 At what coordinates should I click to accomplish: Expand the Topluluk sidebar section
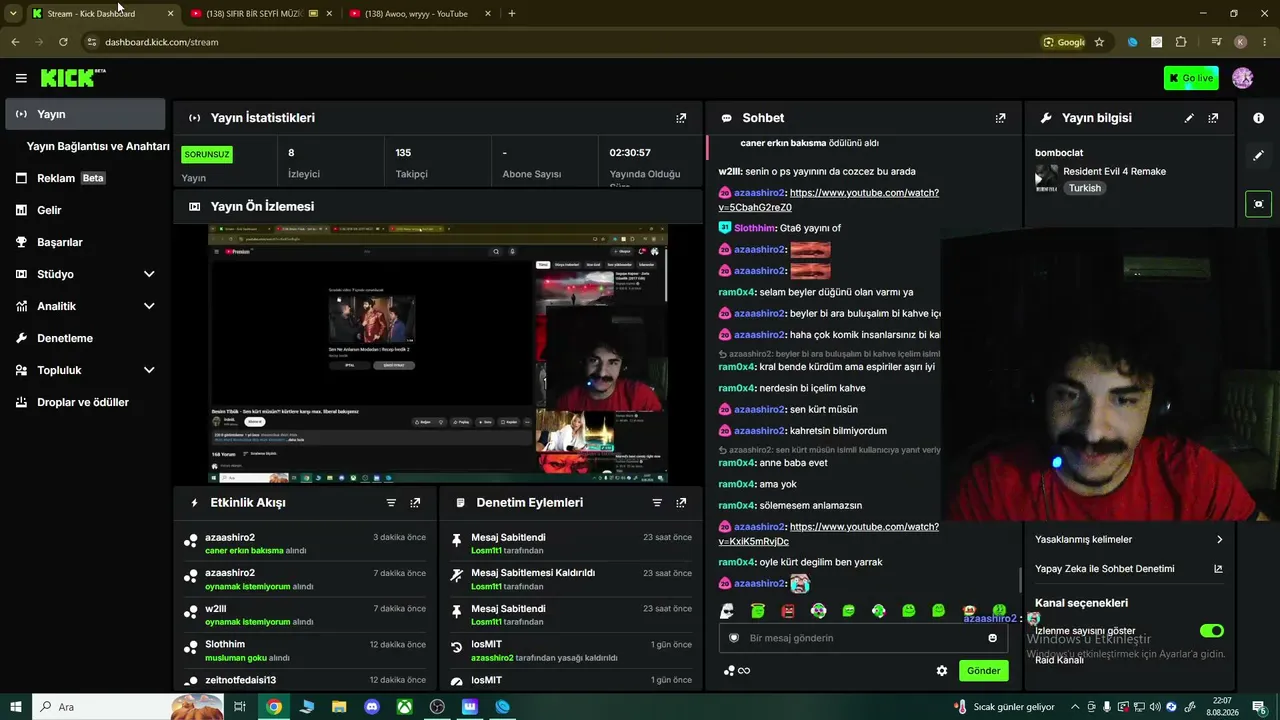[149, 370]
